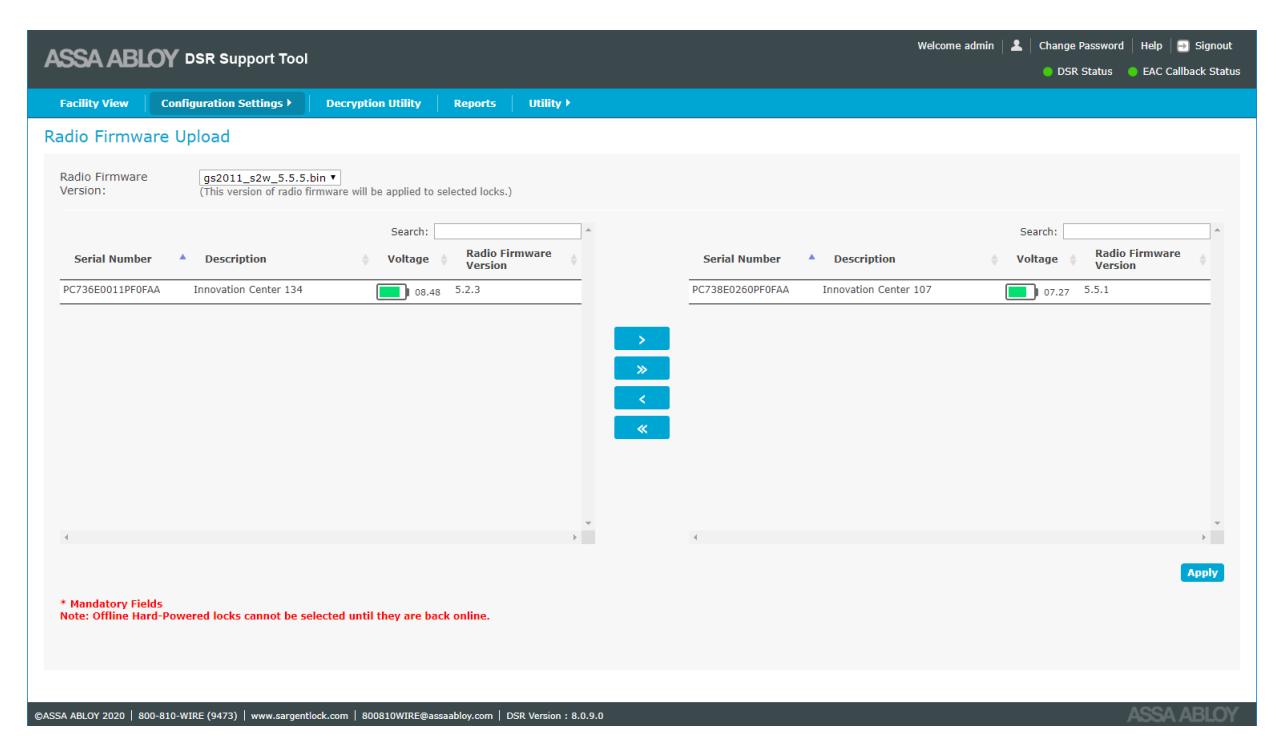
Task: Click battery icon for Innovation Center 107
Action: (1024, 292)
